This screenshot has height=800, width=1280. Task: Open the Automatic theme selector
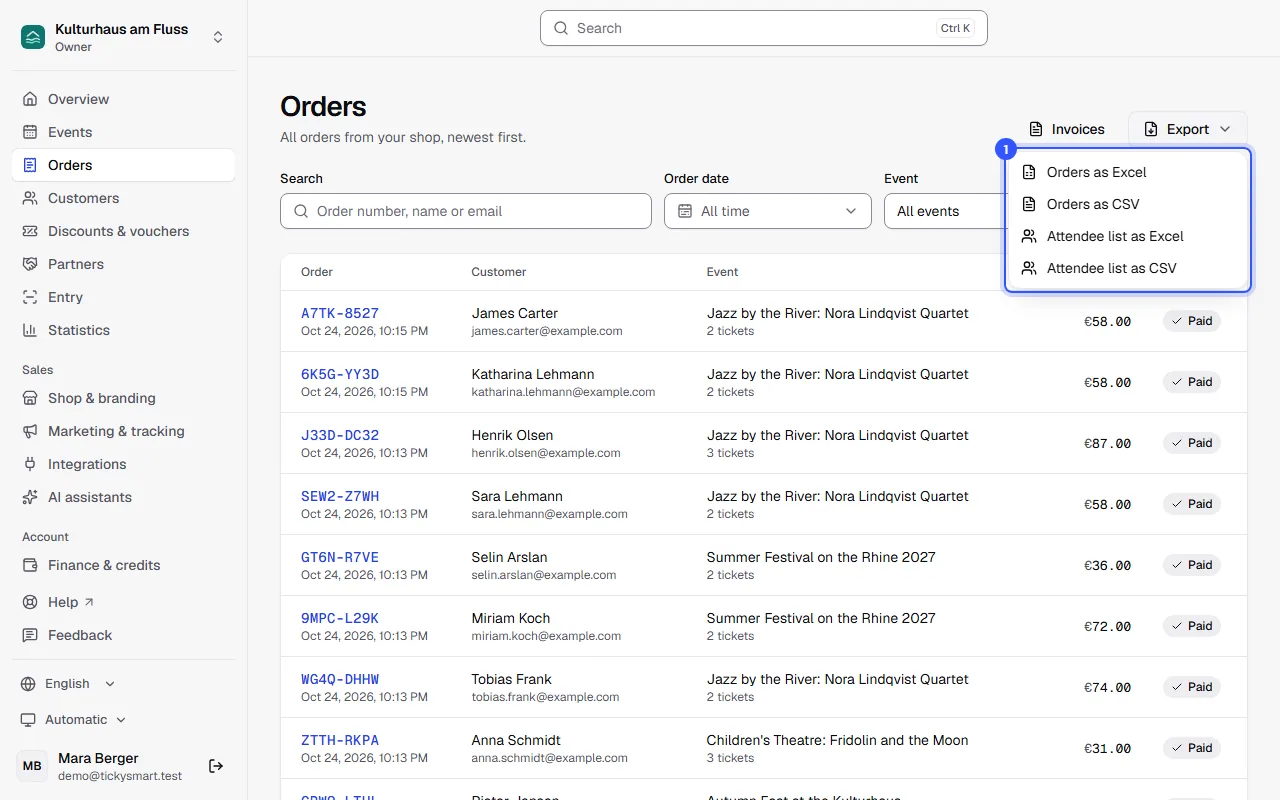pos(74,720)
